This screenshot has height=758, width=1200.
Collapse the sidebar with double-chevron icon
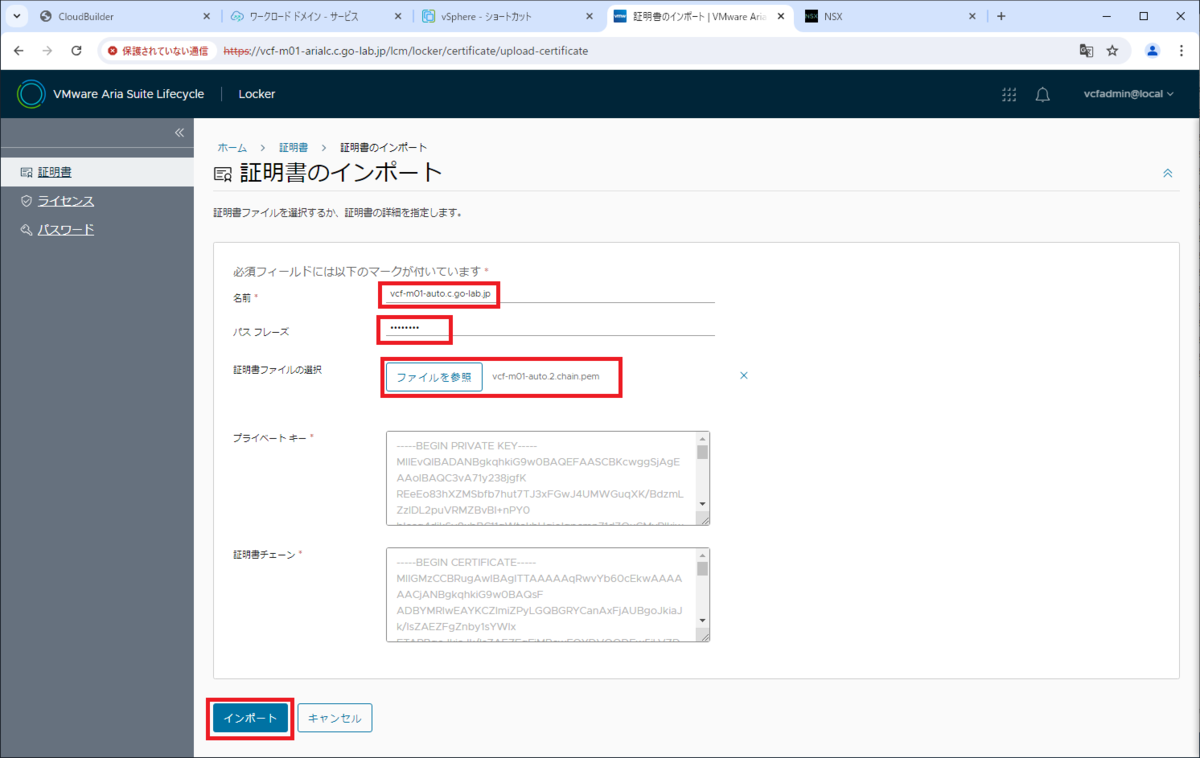(x=179, y=133)
